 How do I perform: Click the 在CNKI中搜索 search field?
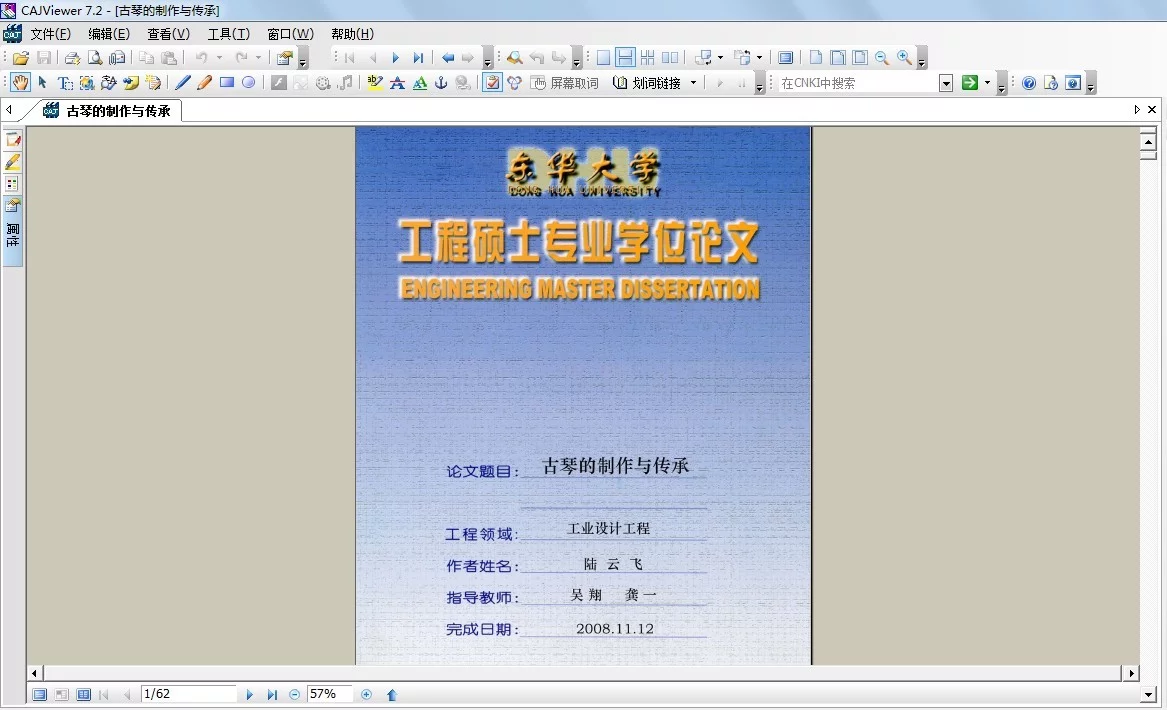pos(858,83)
